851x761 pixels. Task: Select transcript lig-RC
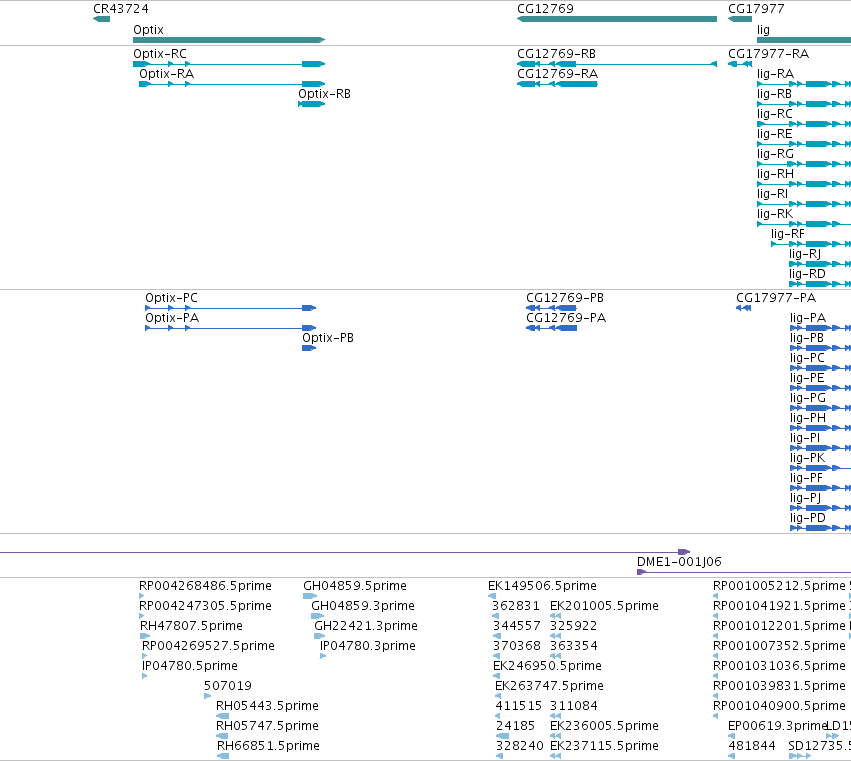[804, 124]
